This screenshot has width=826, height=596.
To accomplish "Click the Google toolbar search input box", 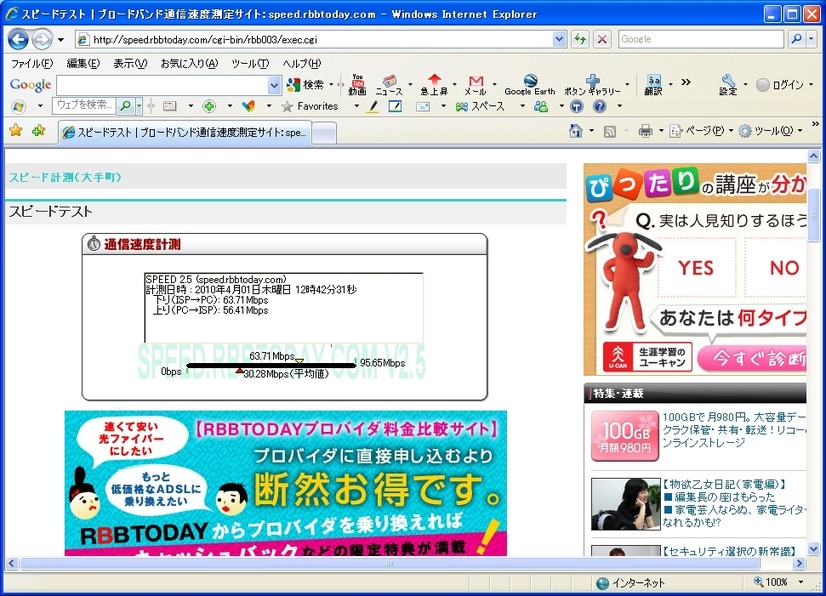I will [162, 85].
